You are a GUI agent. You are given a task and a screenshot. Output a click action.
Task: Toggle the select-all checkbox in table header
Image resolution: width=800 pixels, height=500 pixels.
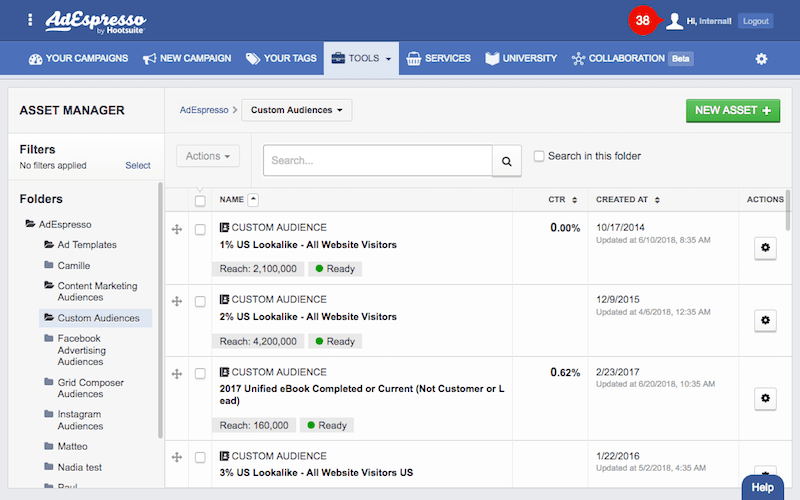200,201
